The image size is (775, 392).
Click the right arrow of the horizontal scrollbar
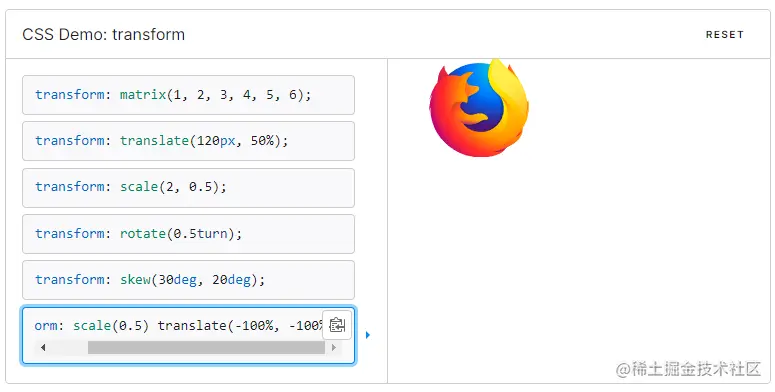pos(334,348)
